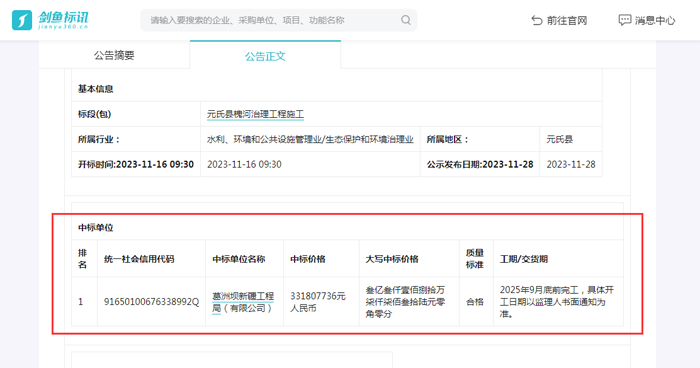Image resolution: width=700 pixels, height=368 pixels.
Task: Select the 排名 column header
Action: pyautogui.click(x=84, y=259)
